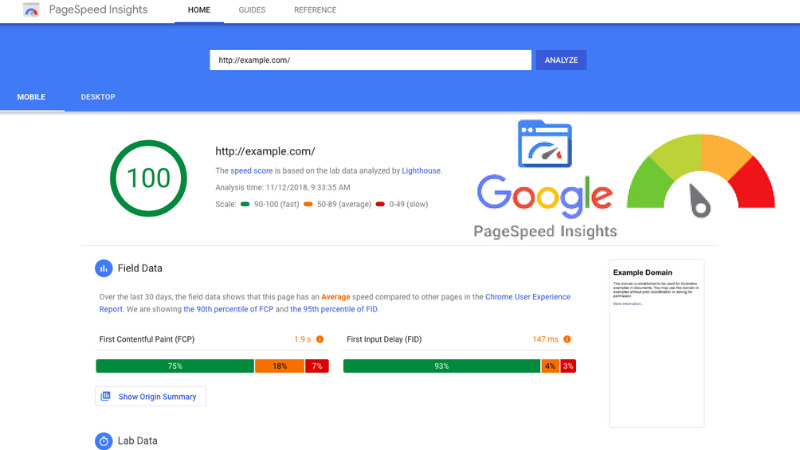The image size is (800, 450).
Task: Click the colorful speed gauge graphic
Action: pyautogui.click(x=701, y=176)
